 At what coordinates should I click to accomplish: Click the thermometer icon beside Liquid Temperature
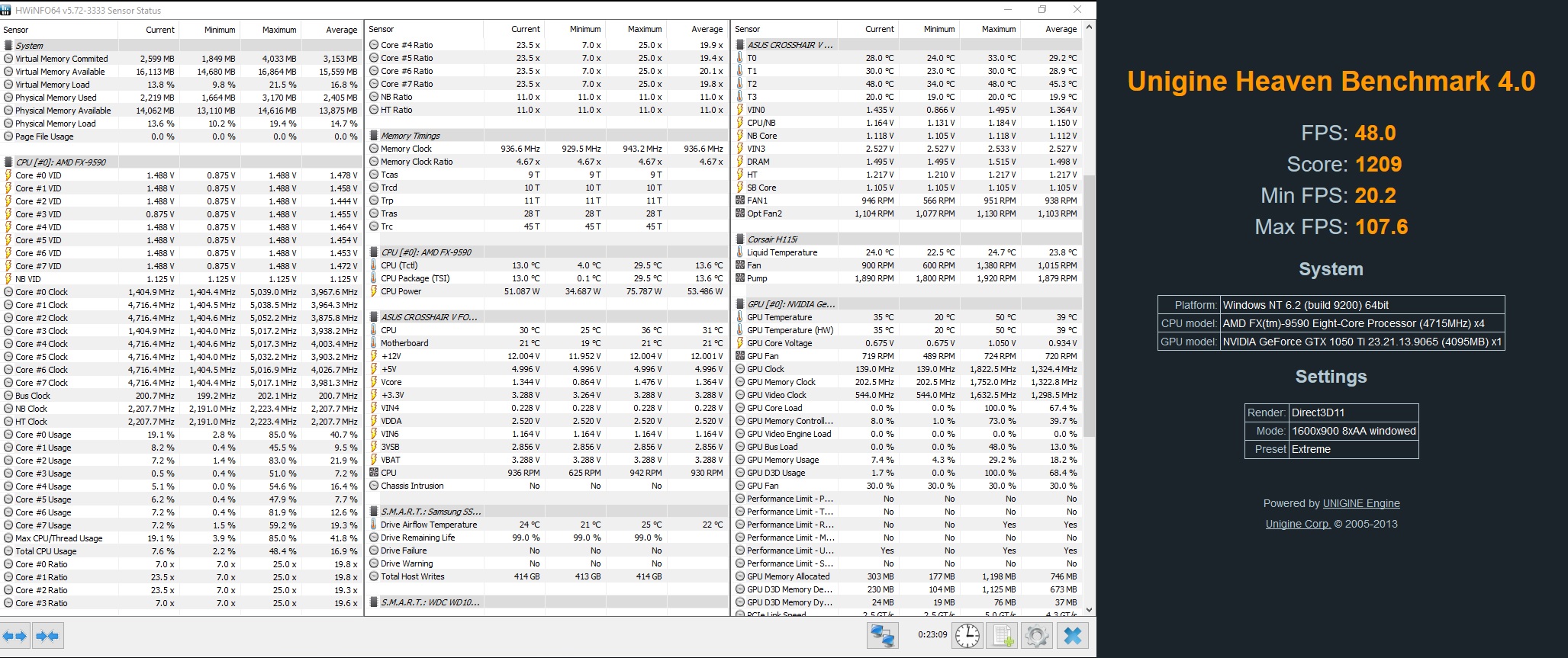pyautogui.click(x=740, y=252)
